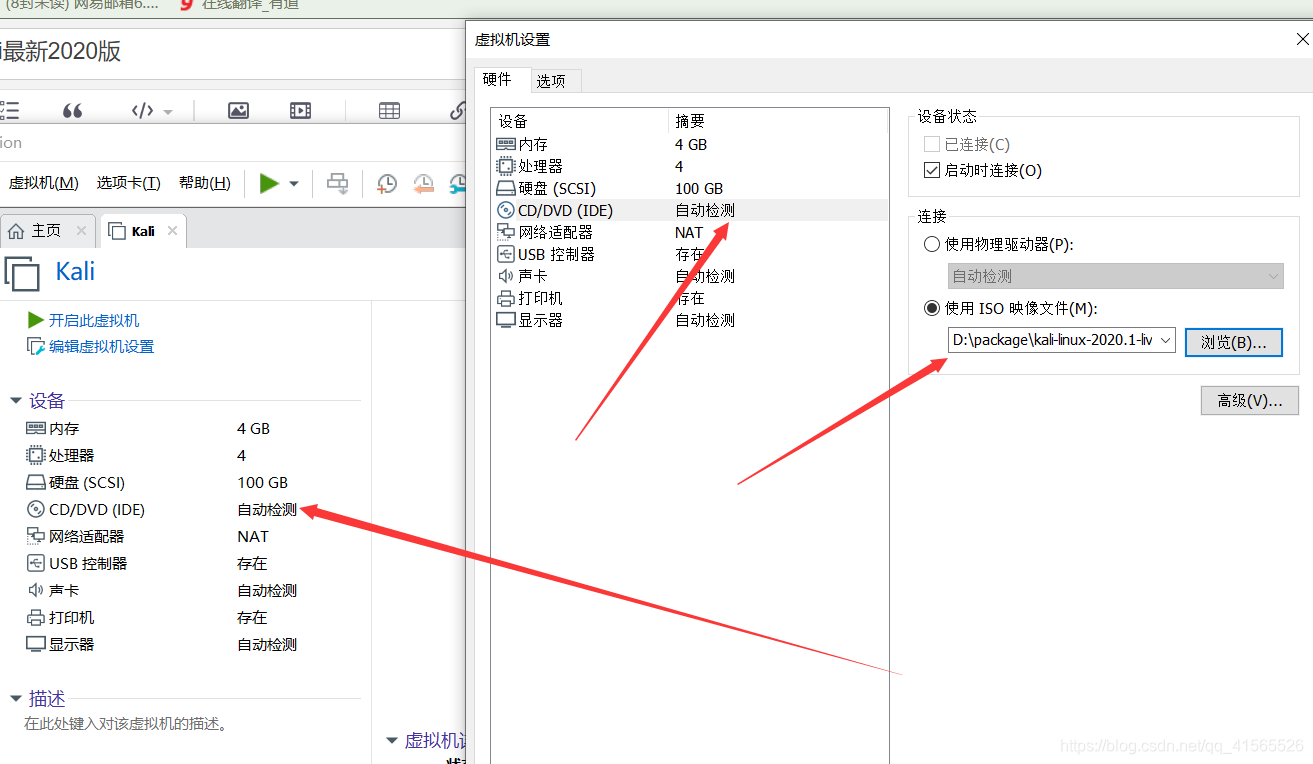Screen dimensions: 1313x764
Task: Click the 设备 column header in the dialog
Action: [x=580, y=121]
